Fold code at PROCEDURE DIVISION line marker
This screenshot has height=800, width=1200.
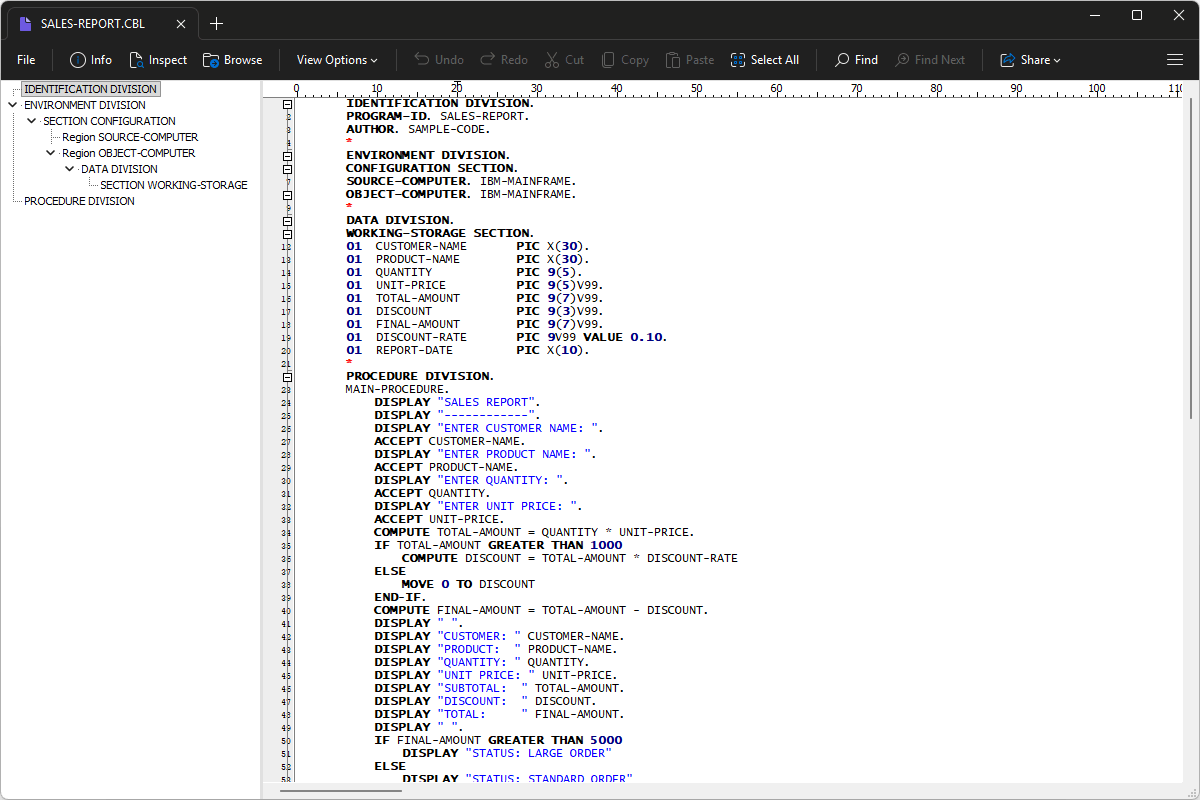click(288, 376)
